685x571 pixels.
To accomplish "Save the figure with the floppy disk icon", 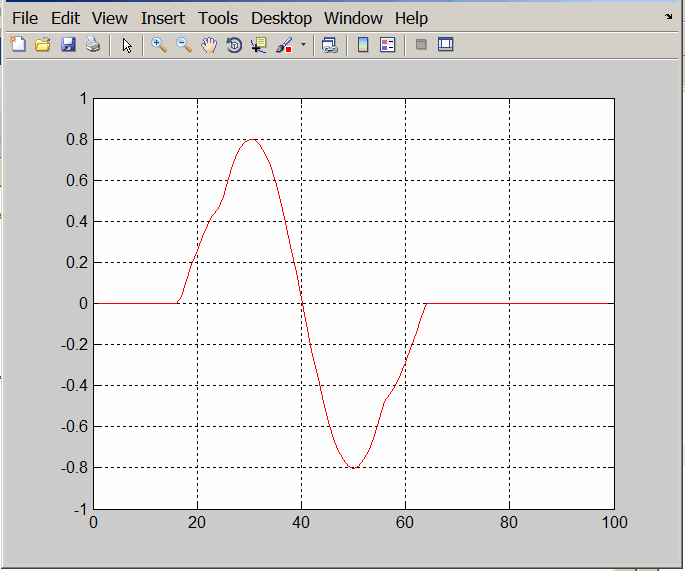I will click(x=68, y=45).
